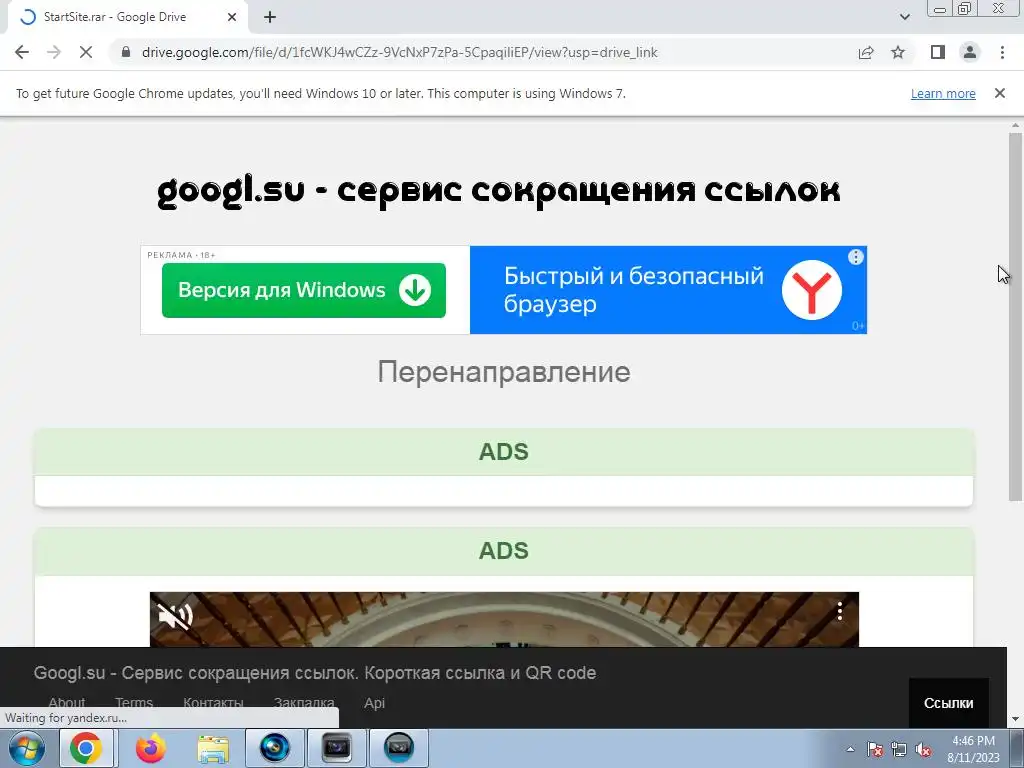The width and height of the screenshot is (1024, 768).
Task: Click the scrollbar down arrow
Action: (x=1015, y=720)
